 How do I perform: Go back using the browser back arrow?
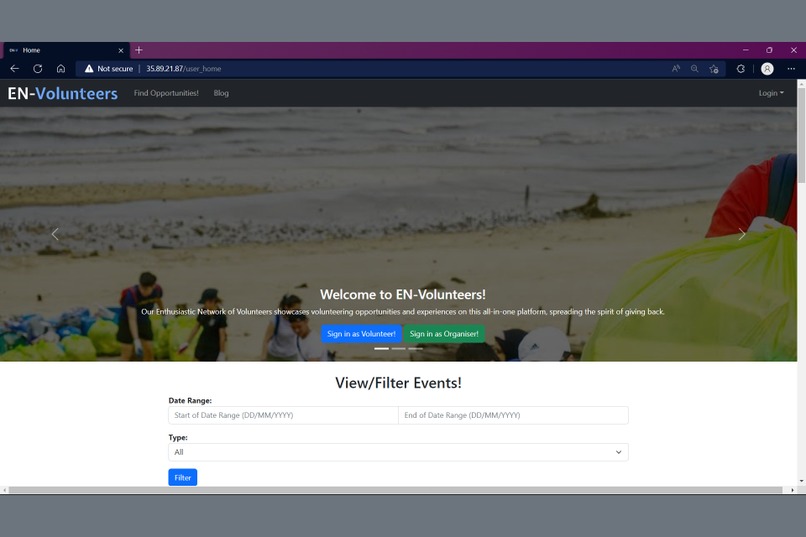tap(14, 68)
